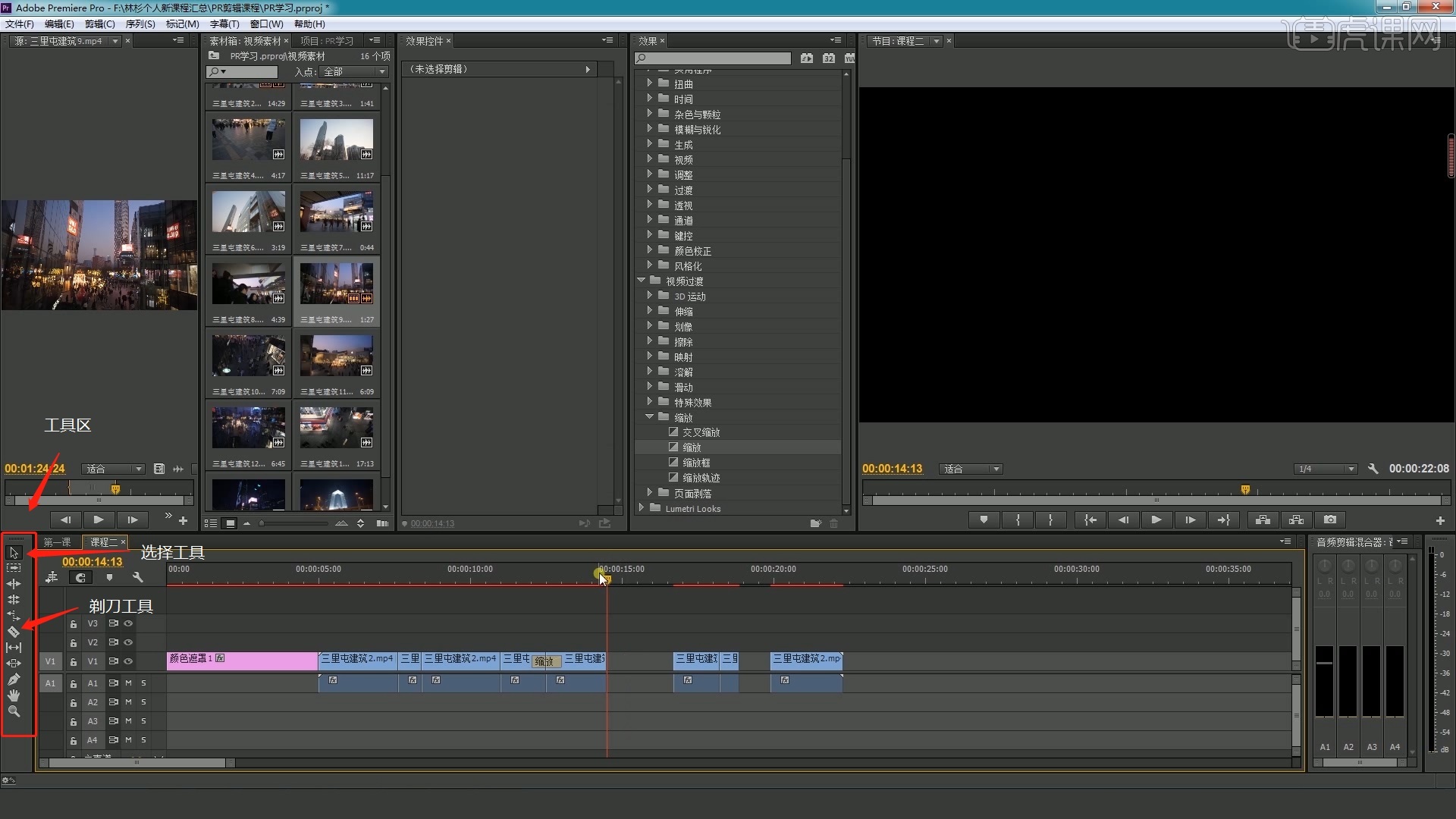The image size is (1456, 819).
Task: Select the Rate Stretch tool
Action: pos(14,616)
